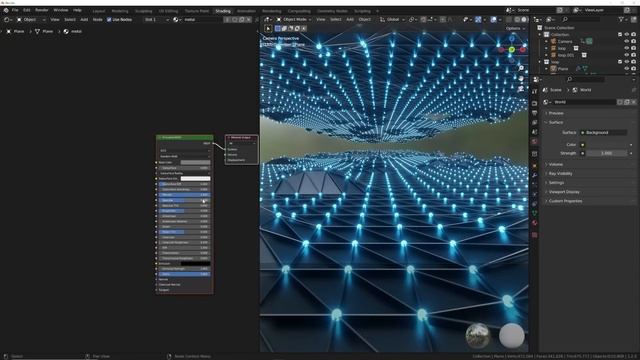Image resolution: width=640 pixels, height=360 pixels.
Task: Open node editor Add menu
Action: [84, 20]
